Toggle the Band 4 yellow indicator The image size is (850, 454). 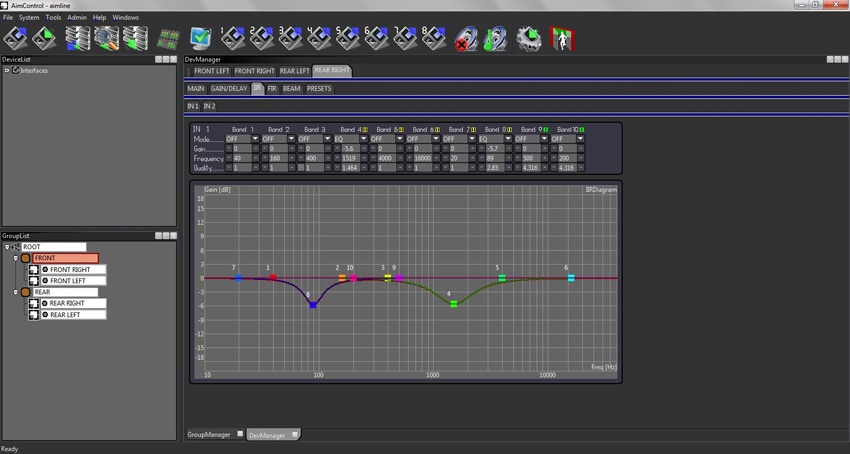pos(365,130)
